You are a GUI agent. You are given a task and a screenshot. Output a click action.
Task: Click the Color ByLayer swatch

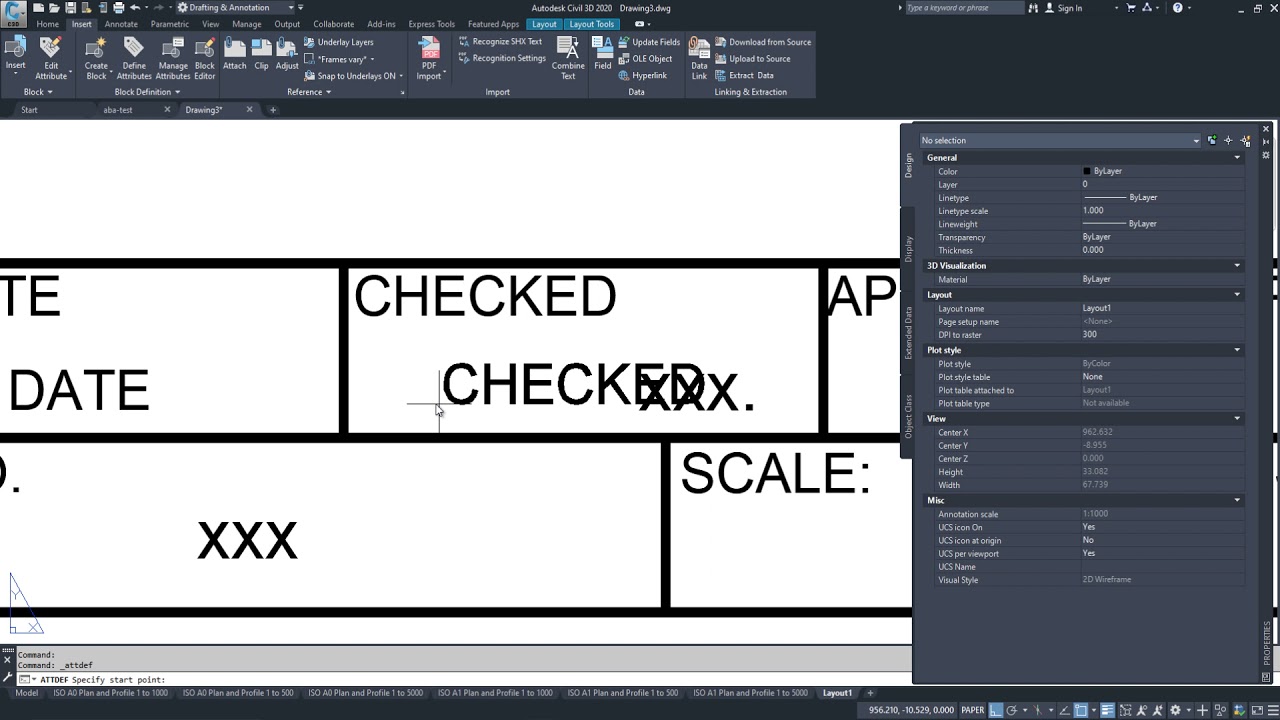click(x=1087, y=171)
